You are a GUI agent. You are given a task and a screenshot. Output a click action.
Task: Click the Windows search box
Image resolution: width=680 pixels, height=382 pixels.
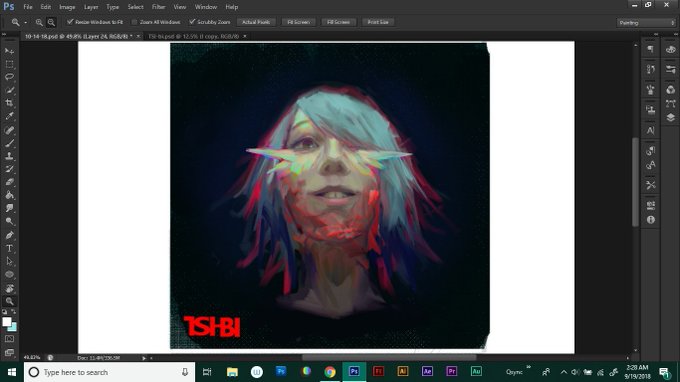[x=109, y=372]
